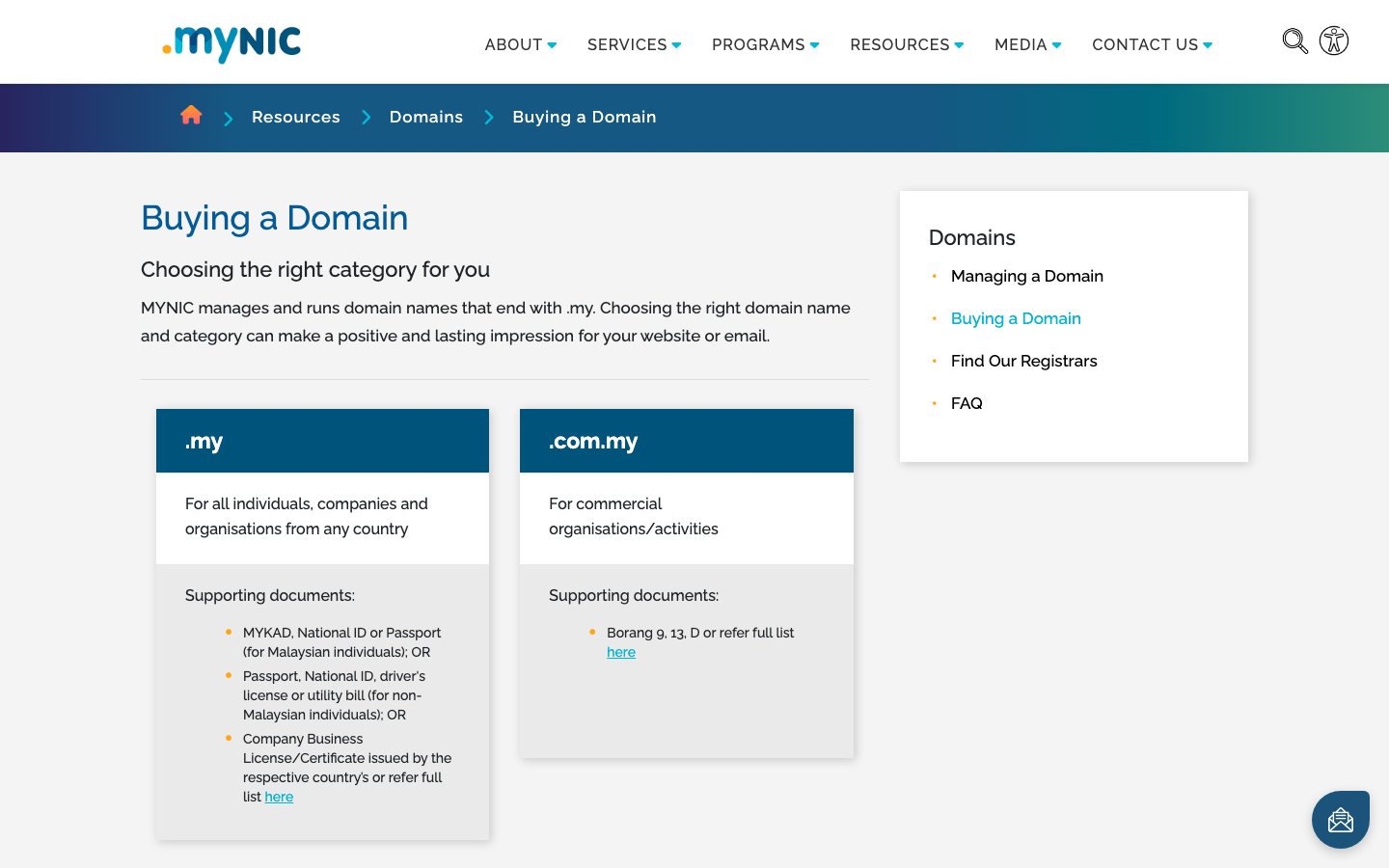Click the .my card header
The height and width of the screenshot is (868, 1389).
point(322,441)
